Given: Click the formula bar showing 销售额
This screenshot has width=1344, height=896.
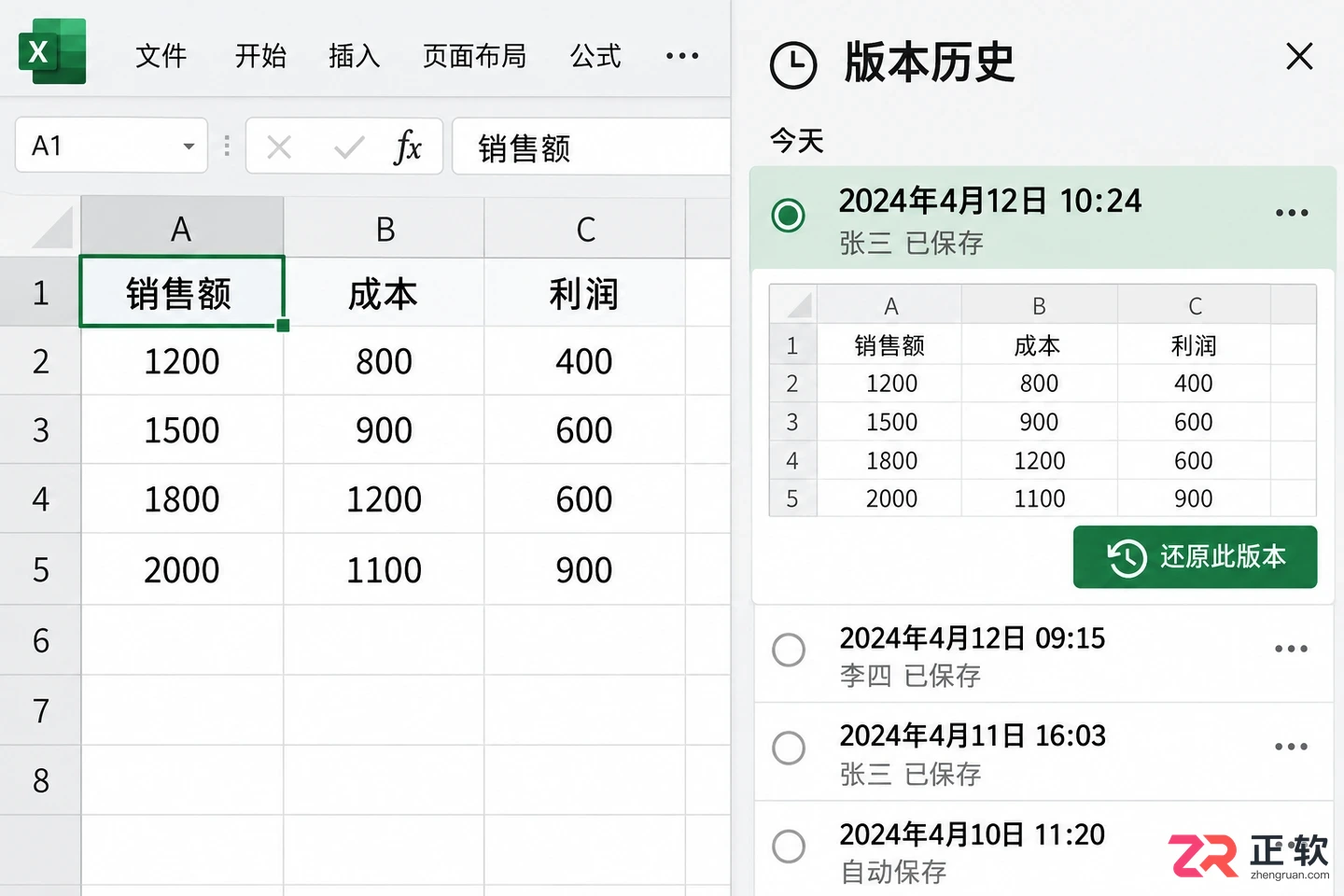Looking at the screenshot, I should coord(592,147).
